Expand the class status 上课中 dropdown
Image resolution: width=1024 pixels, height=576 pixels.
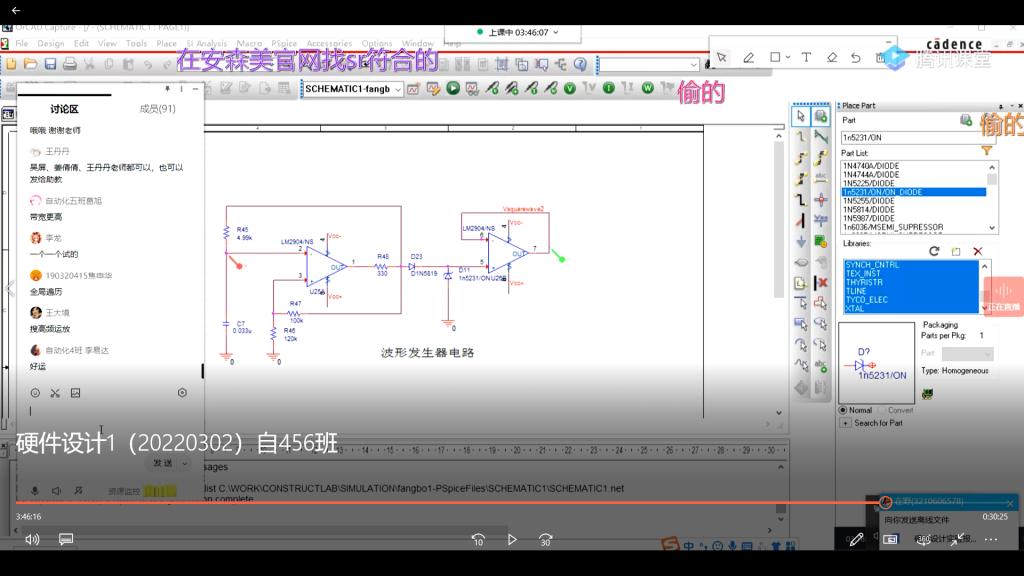(556, 32)
